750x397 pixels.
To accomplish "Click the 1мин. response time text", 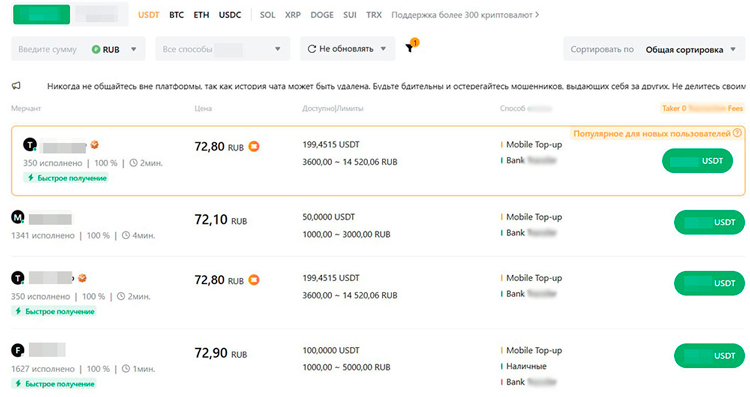I will [x=143, y=369].
